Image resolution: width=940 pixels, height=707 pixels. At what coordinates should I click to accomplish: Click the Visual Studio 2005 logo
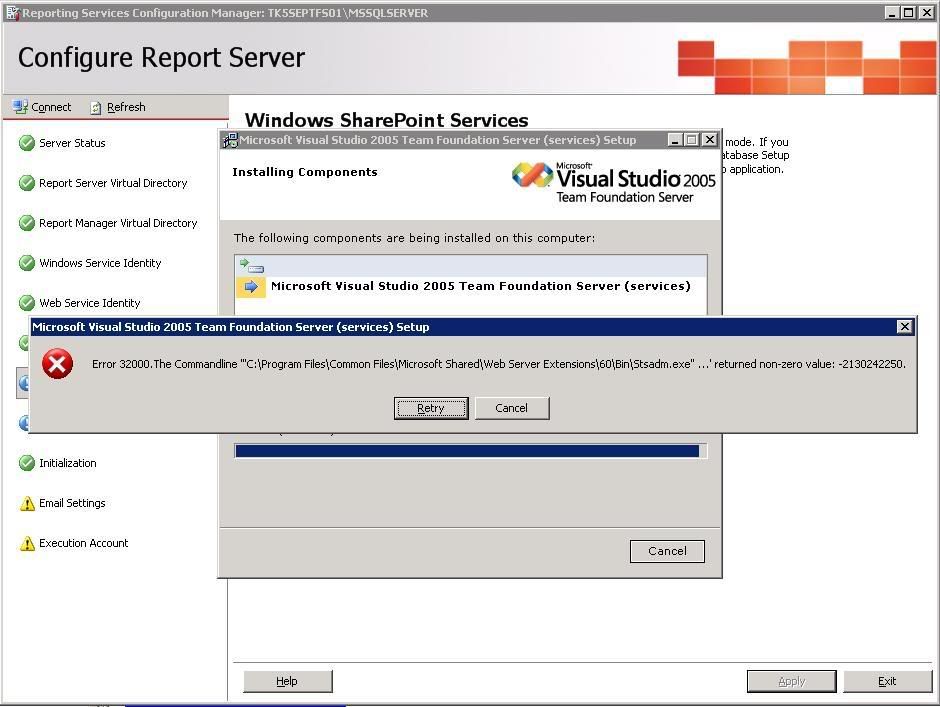[614, 182]
